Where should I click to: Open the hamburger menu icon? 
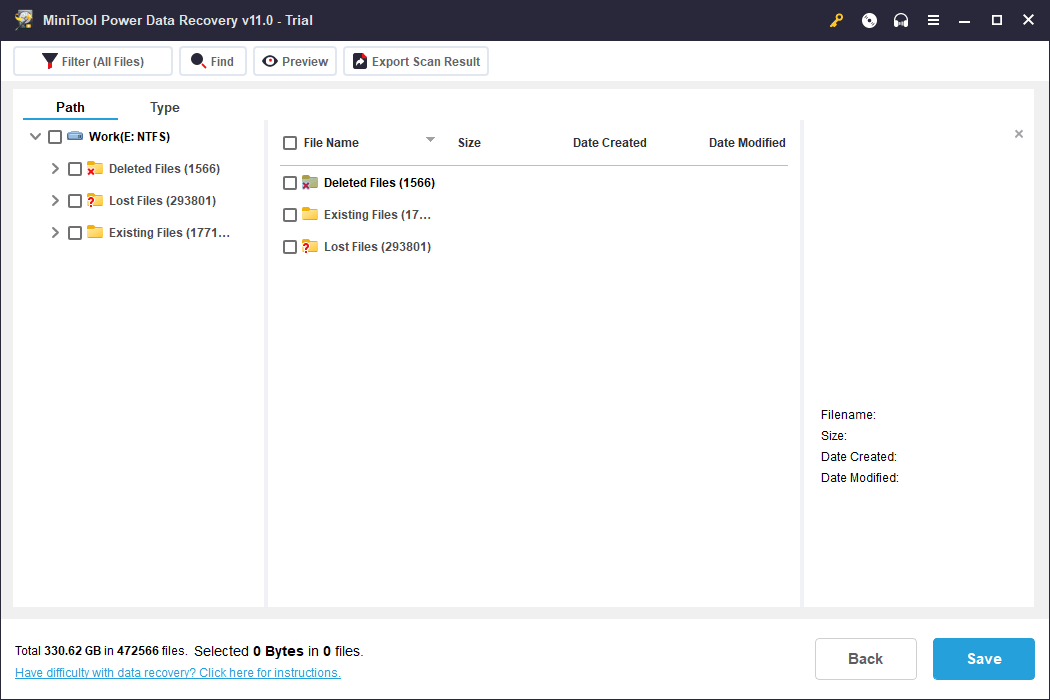point(933,21)
